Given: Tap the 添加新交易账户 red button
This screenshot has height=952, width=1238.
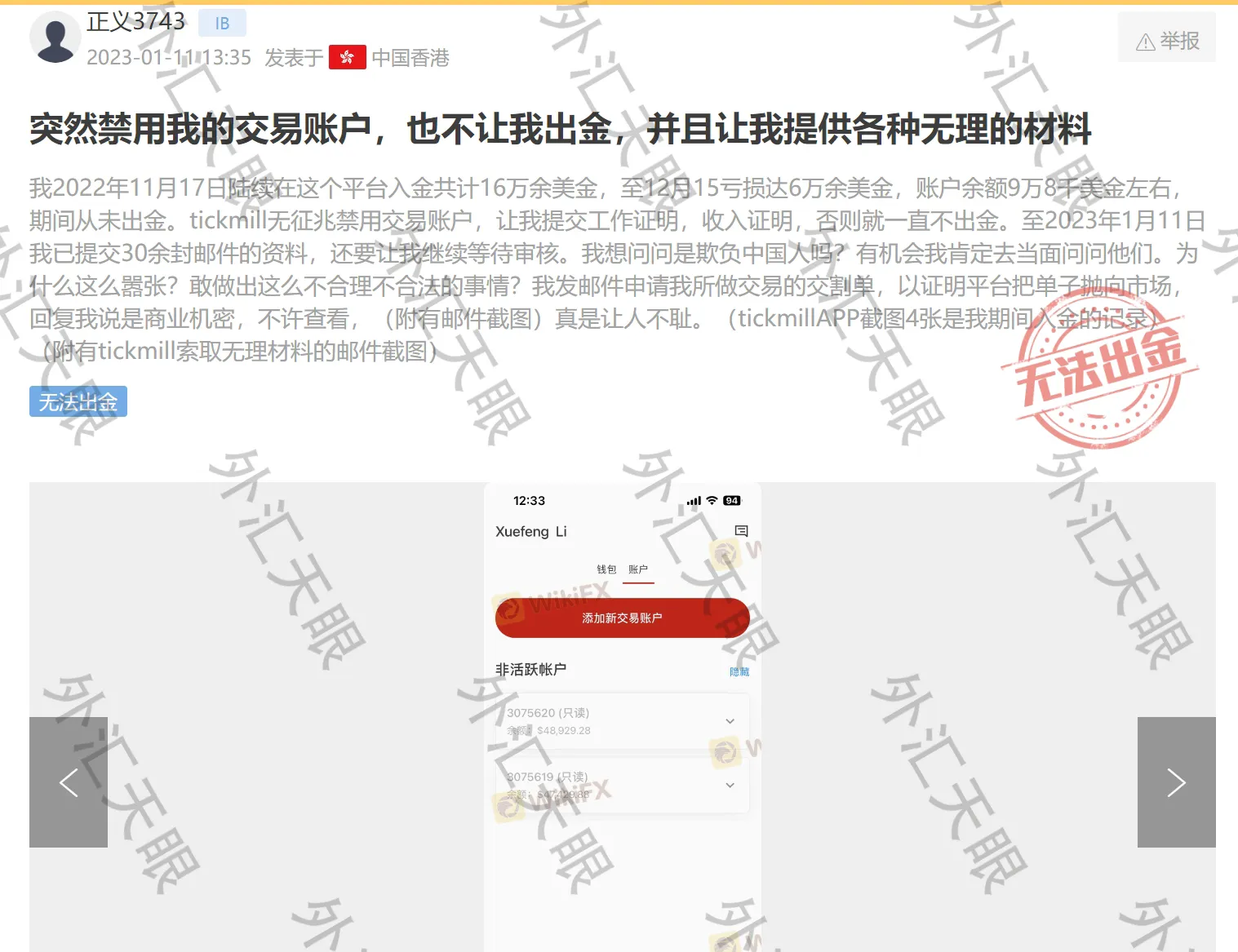Looking at the screenshot, I should (x=622, y=618).
